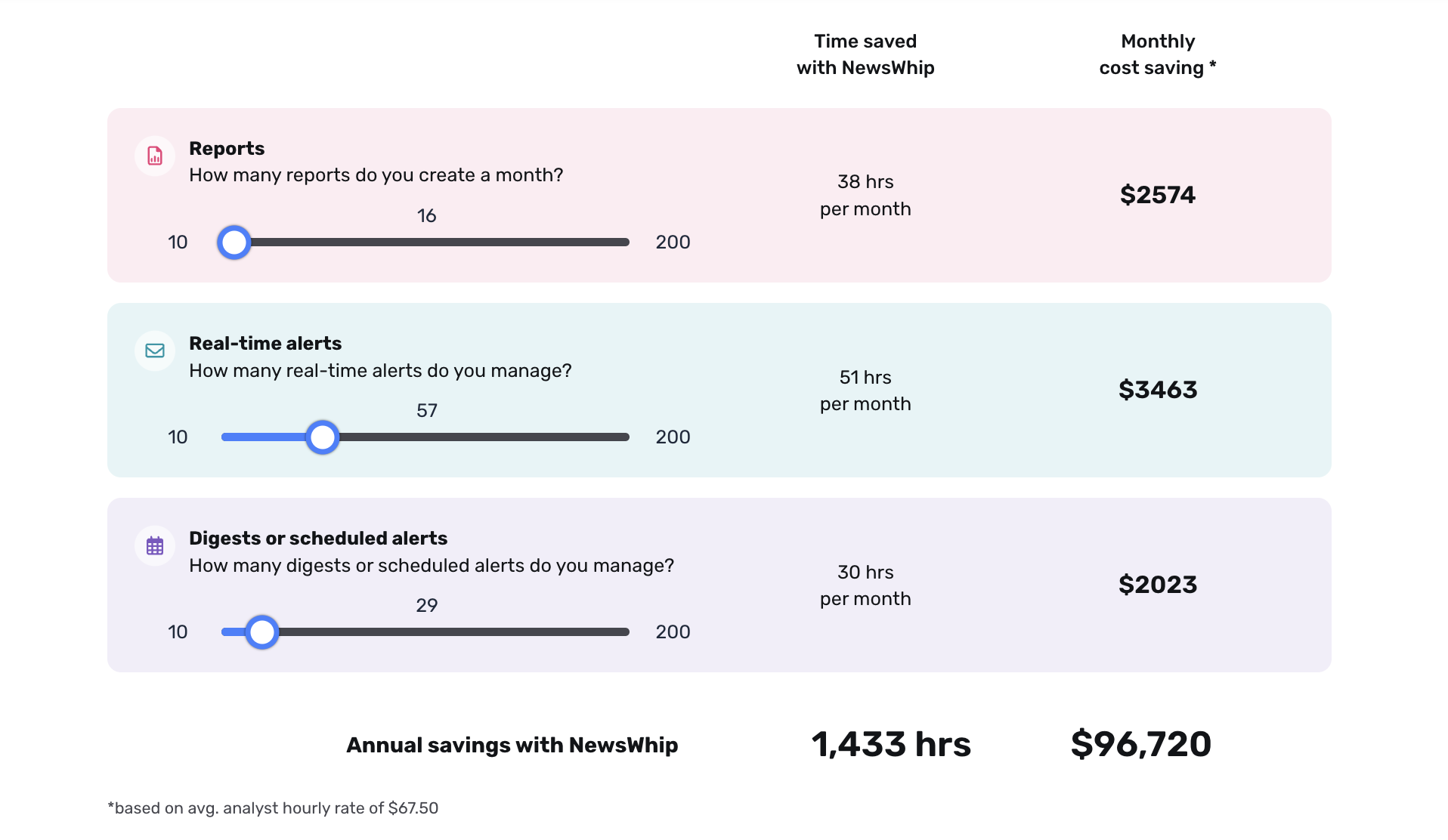Click the Real-time alerts slider handle at 57
Viewport: 1448px width, 840px height.
click(x=322, y=437)
